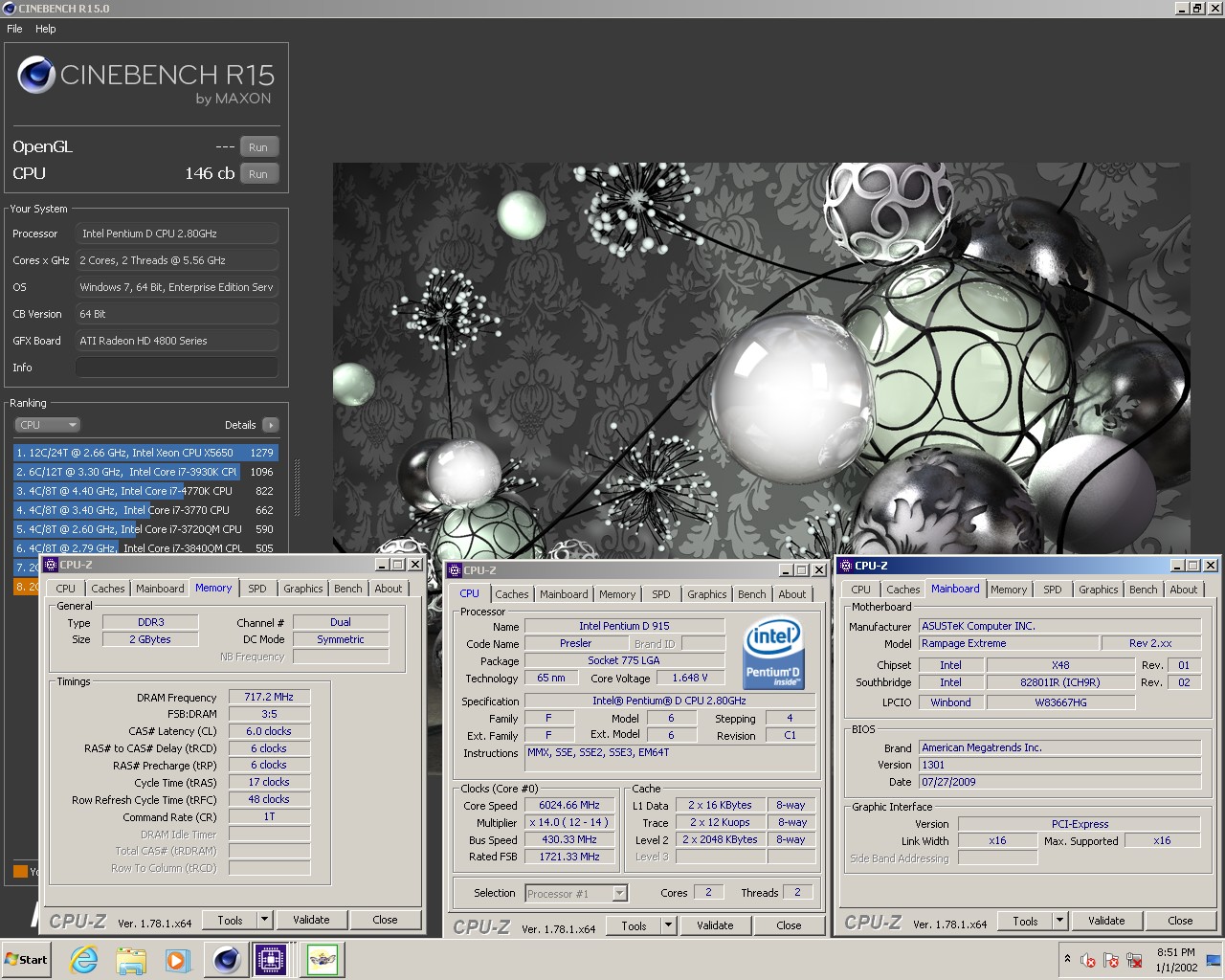Click into the Info text field
The width and height of the screenshot is (1225, 980).
[177, 367]
